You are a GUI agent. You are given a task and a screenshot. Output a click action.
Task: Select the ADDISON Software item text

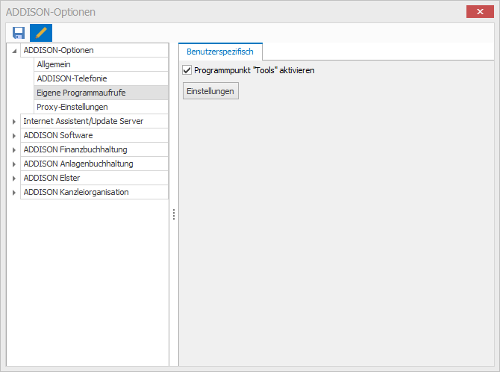click(58, 135)
